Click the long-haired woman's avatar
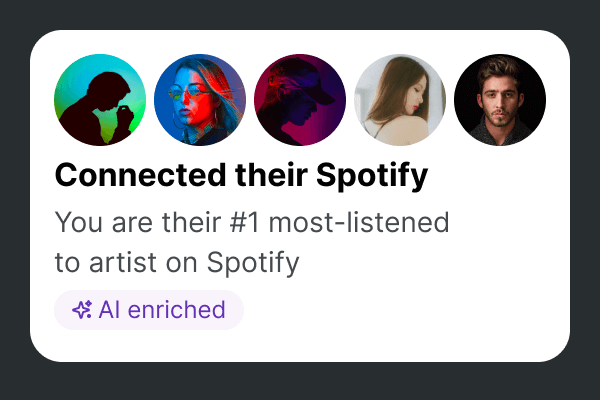Image resolution: width=600 pixels, height=400 pixels. pos(400,100)
